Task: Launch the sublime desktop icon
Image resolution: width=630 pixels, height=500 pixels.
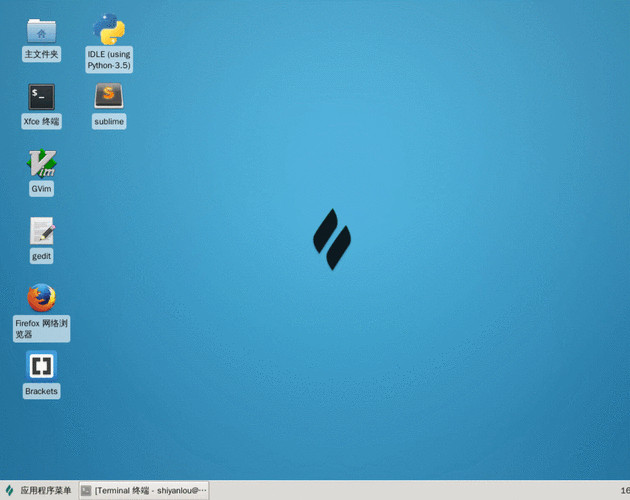Action: pyautogui.click(x=109, y=96)
